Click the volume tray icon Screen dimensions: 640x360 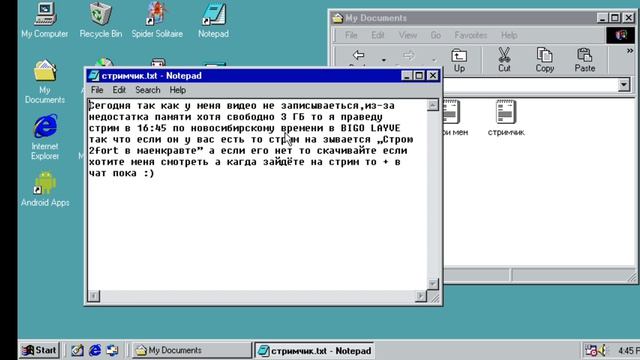[602, 350]
